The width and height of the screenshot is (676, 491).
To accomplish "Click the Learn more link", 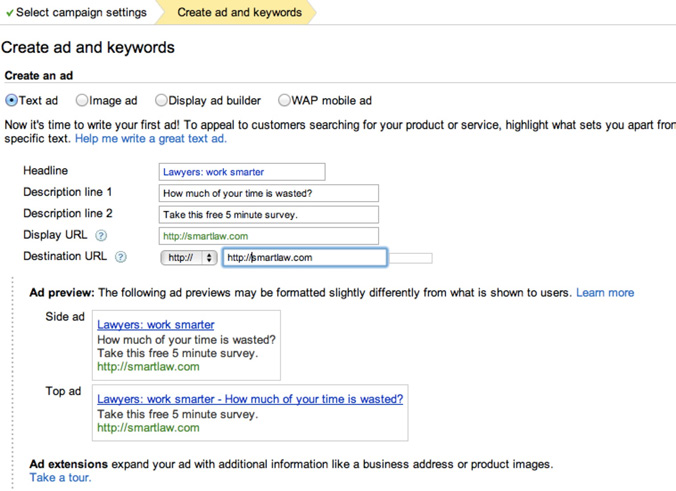I will (x=604, y=293).
